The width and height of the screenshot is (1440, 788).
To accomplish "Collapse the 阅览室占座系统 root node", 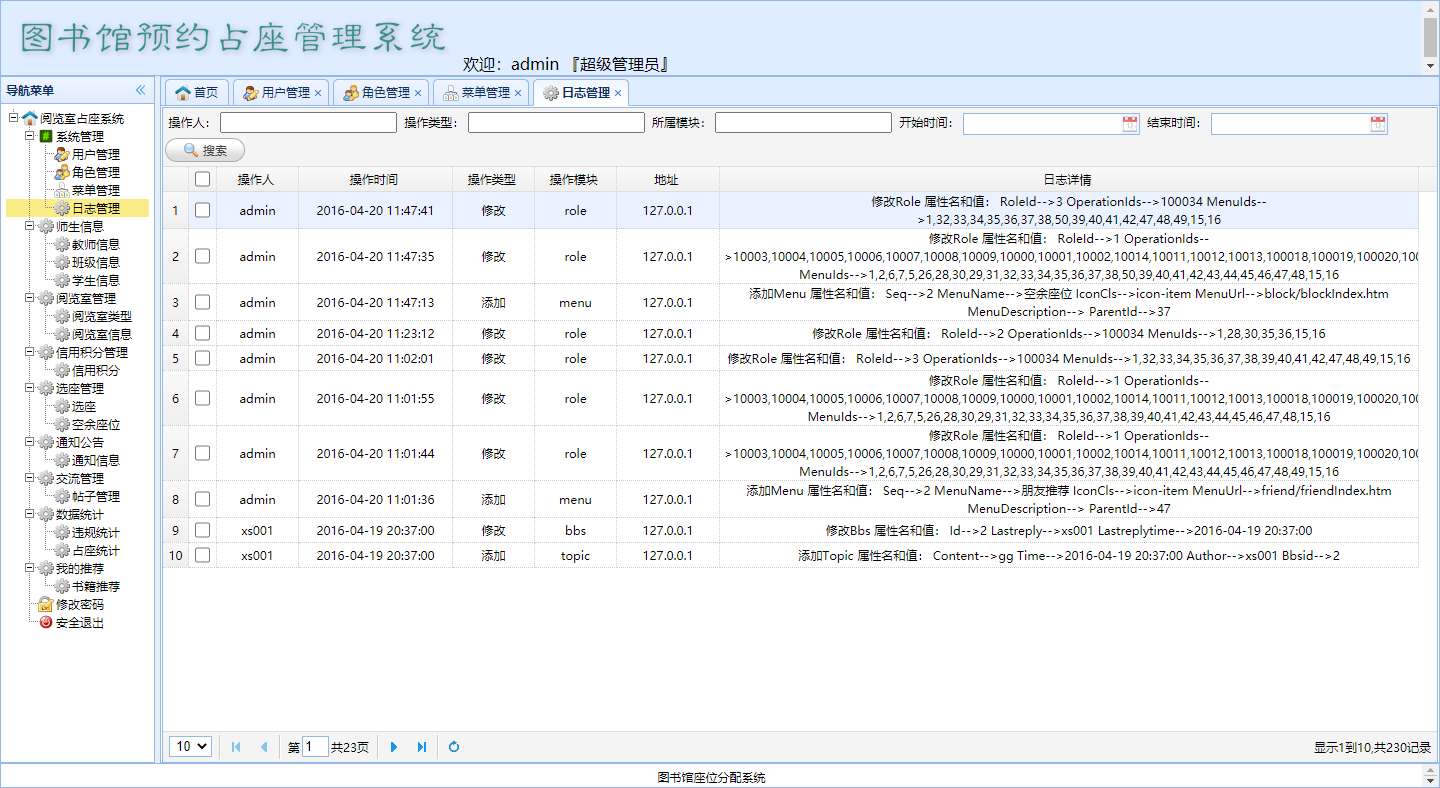I will 13,118.
